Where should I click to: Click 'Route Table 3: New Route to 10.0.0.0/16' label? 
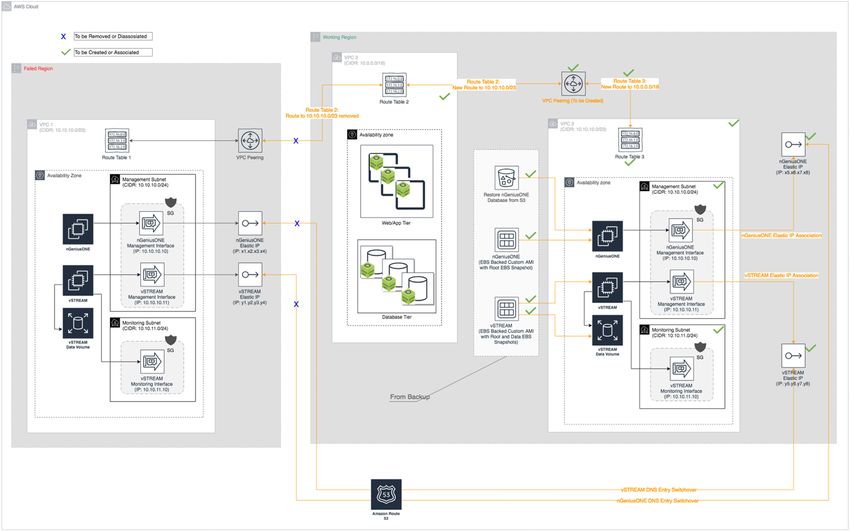click(630, 83)
